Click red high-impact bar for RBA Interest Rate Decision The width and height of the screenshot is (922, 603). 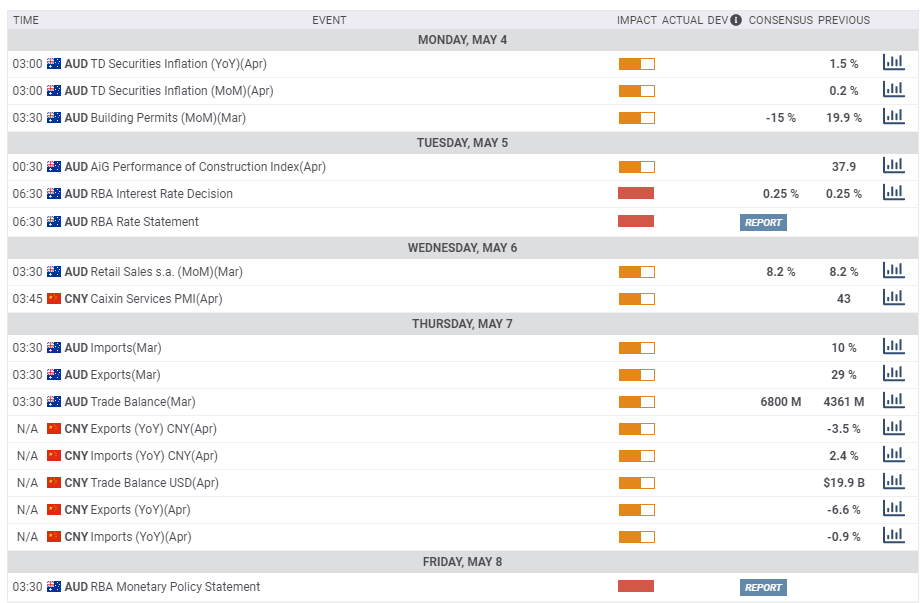click(636, 193)
